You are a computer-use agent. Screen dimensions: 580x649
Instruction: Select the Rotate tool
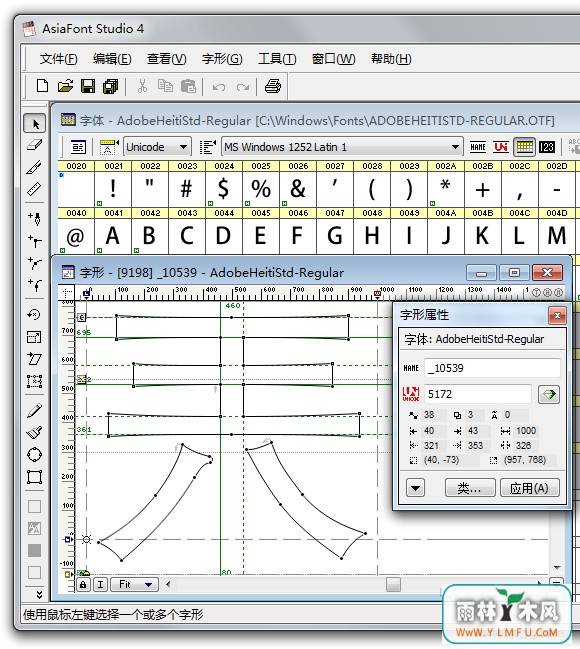point(34,315)
